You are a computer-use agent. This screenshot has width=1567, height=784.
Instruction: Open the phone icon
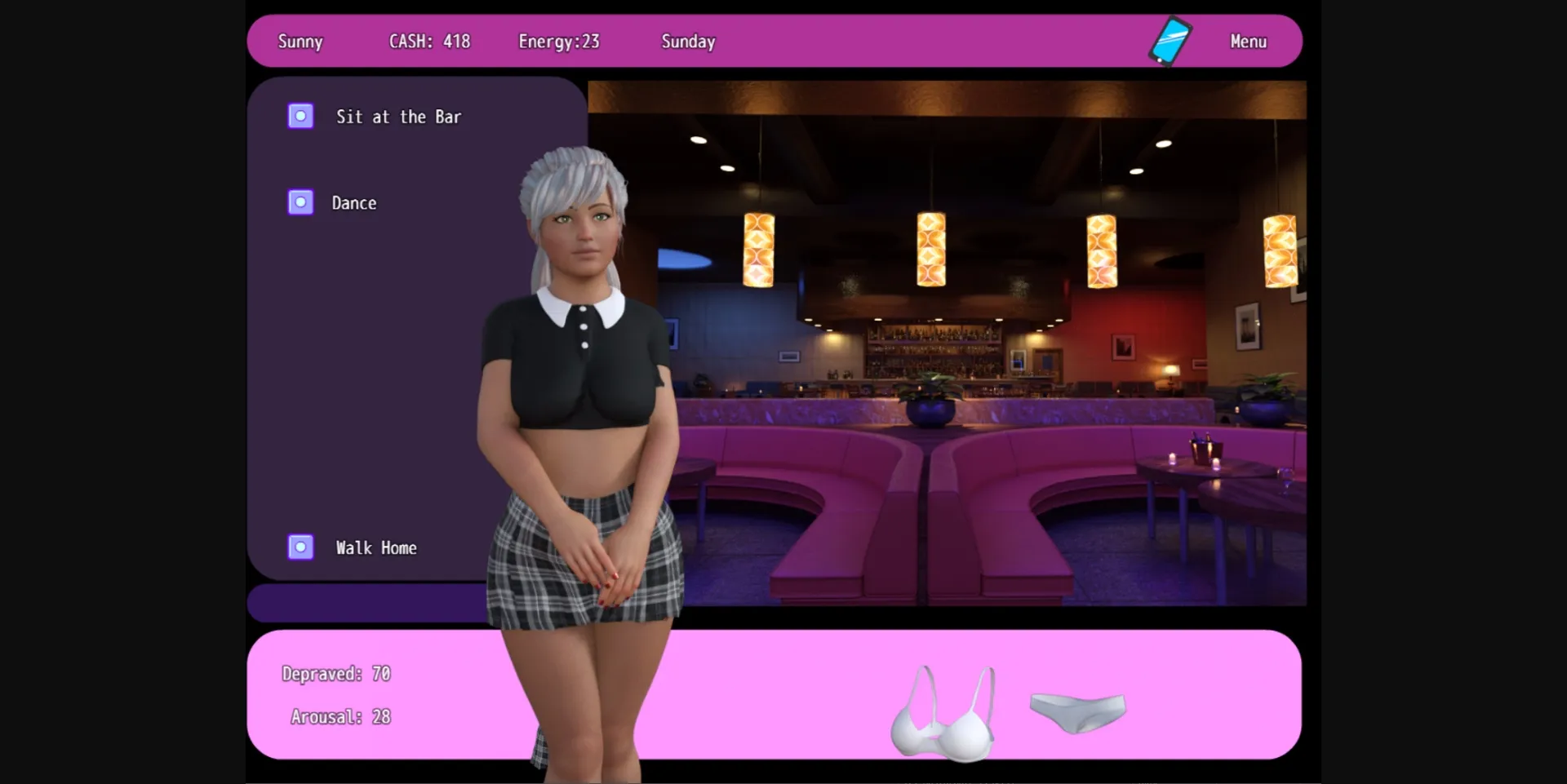pos(1171,40)
